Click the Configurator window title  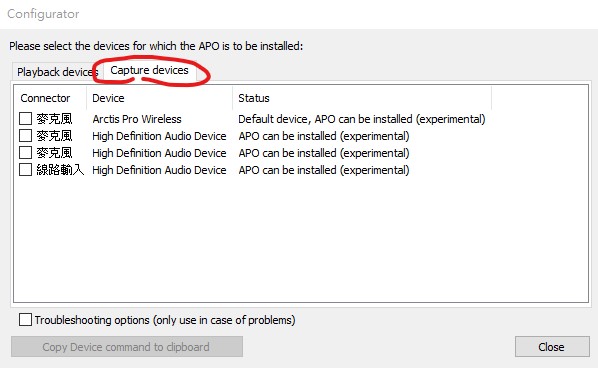43,14
